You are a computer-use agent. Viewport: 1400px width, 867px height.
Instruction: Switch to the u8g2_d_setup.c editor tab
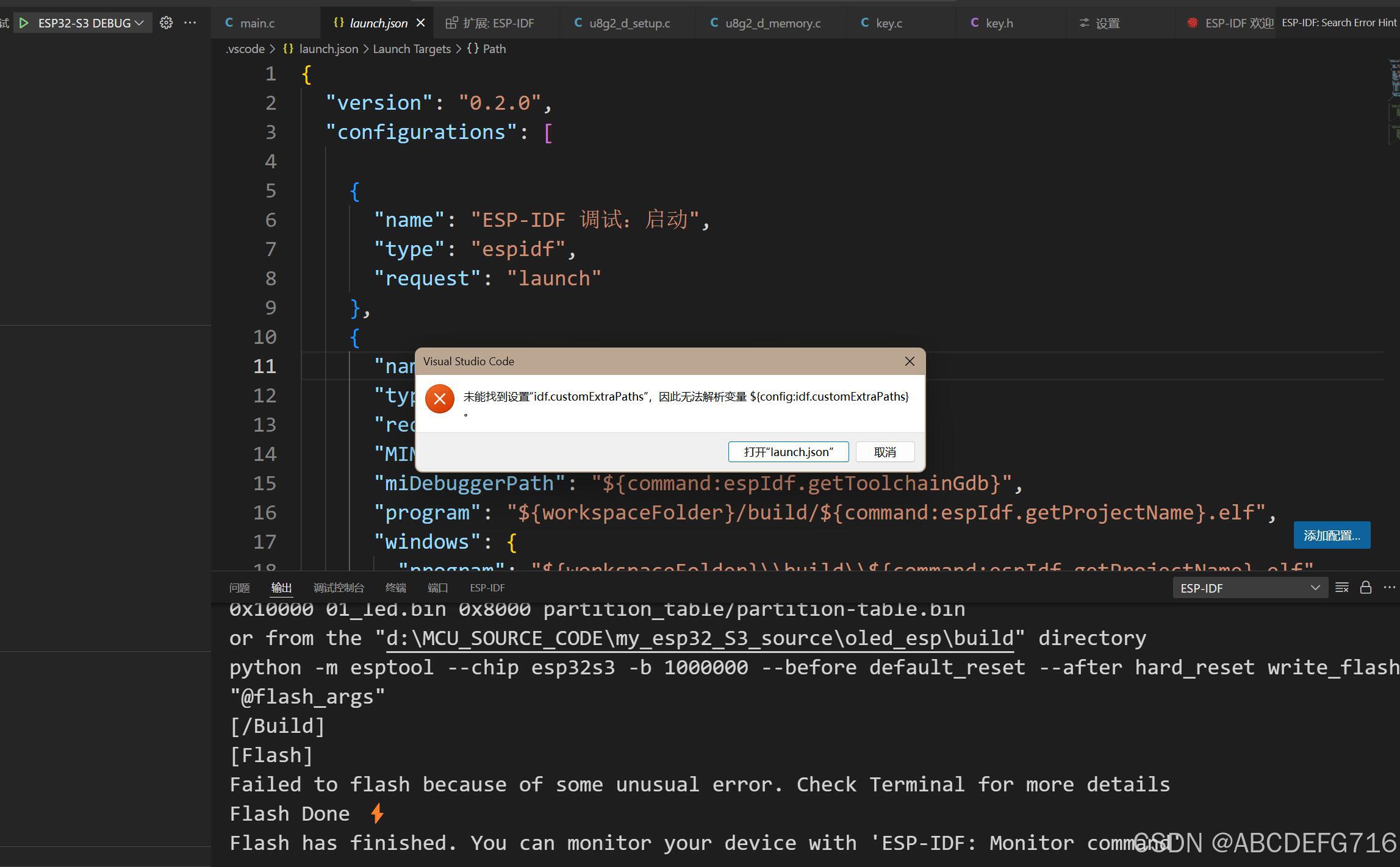coord(628,23)
